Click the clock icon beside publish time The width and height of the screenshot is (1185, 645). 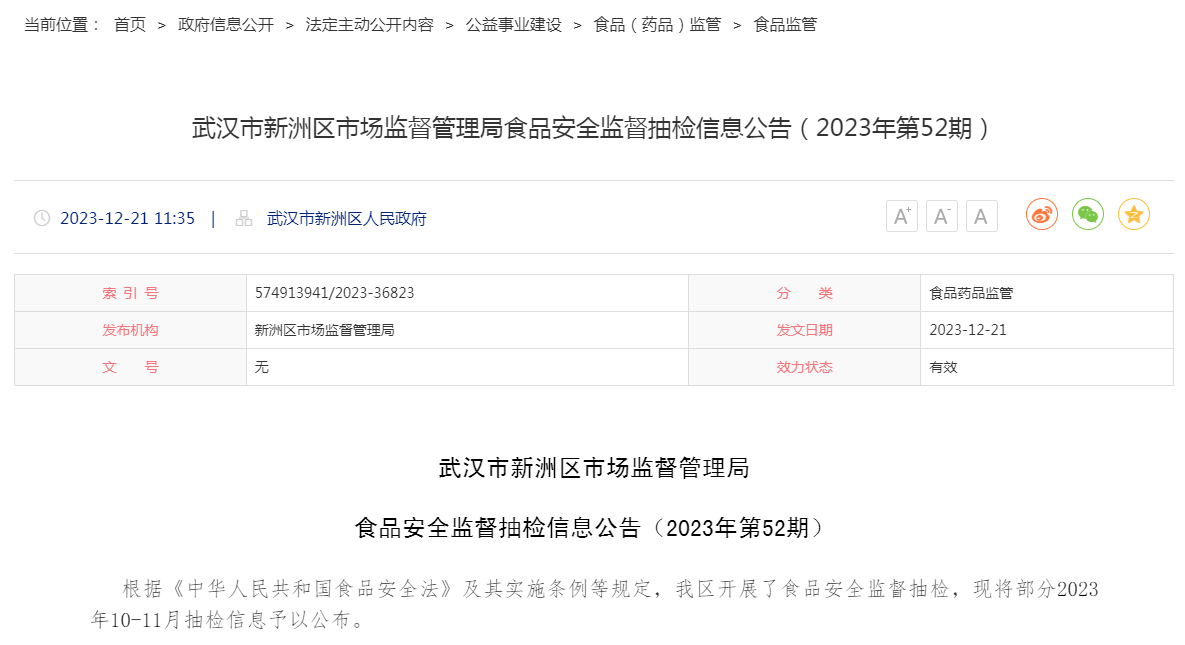42,219
